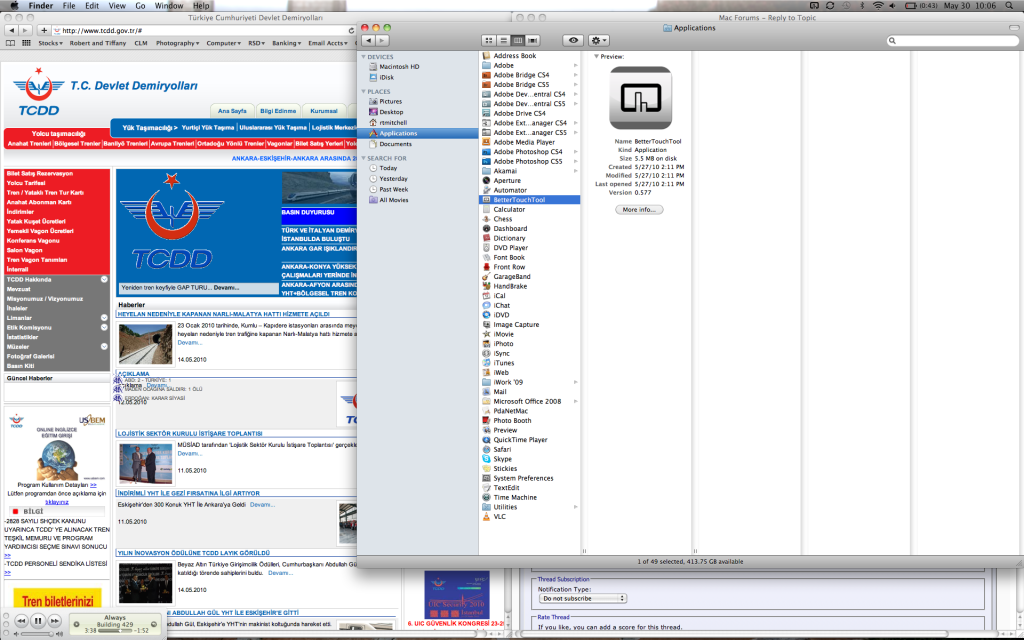
Task: Collapse the DEVICES sidebar section
Action: [x=364, y=57]
